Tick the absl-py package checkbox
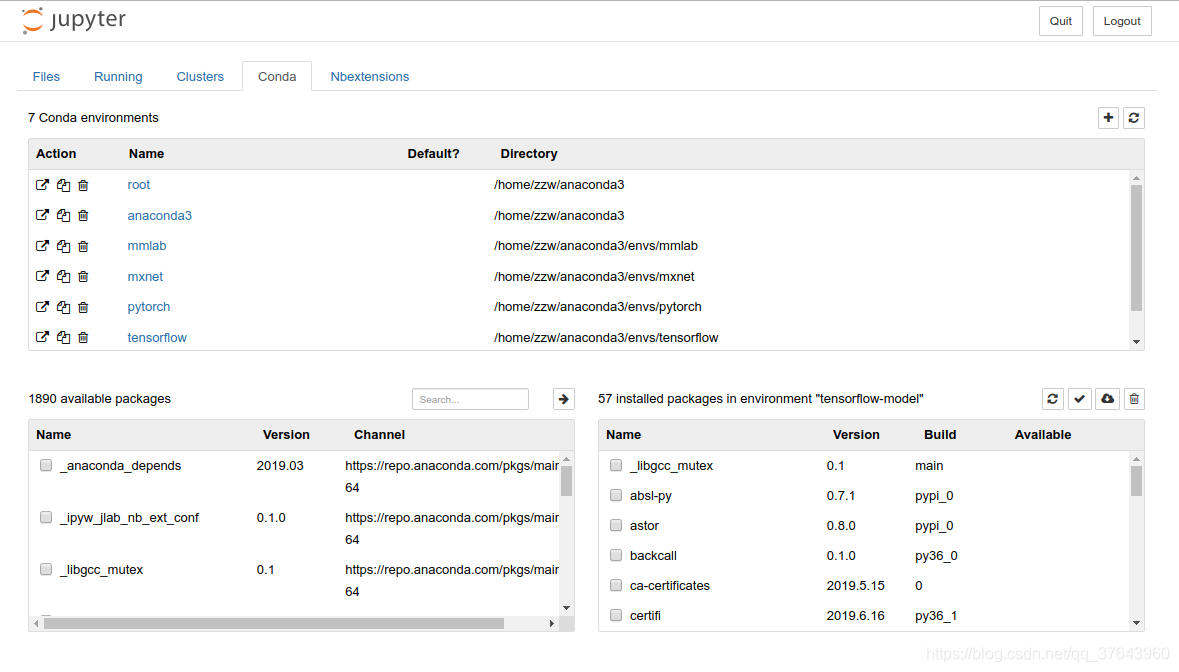This screenshot has height=672, width=1179. tap(617, 495)
